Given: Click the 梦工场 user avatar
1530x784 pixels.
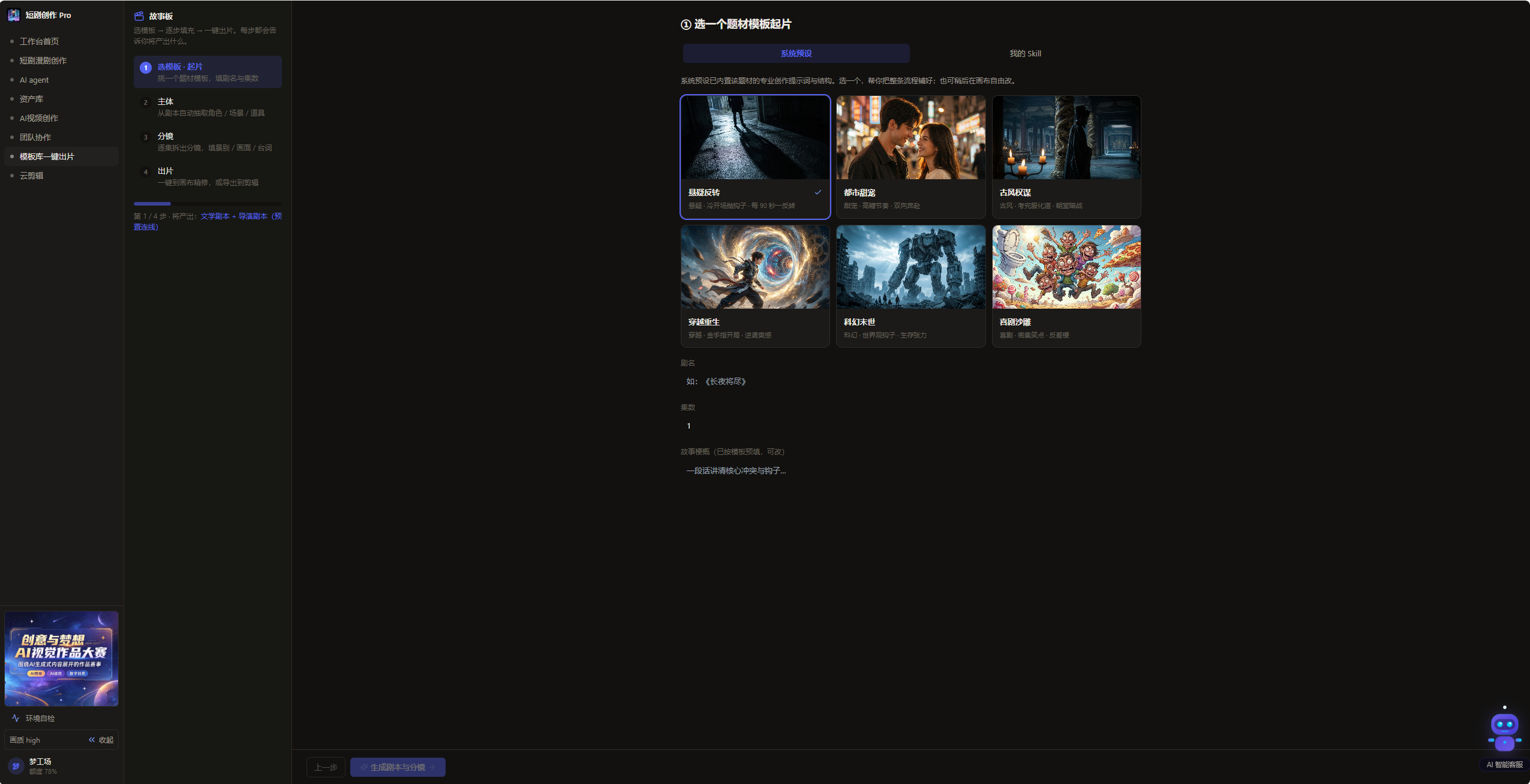Looking at the screenshot, I should [16, 766].
